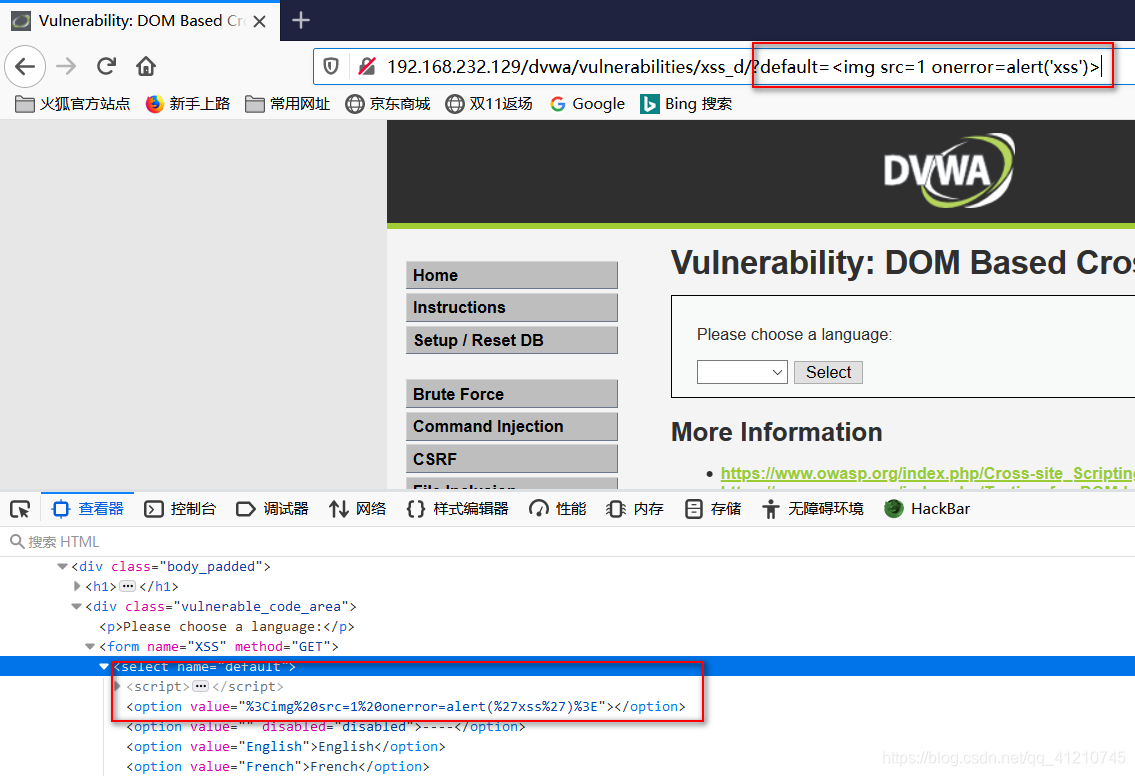1135x776 pixels.
Task: Click the Select button
Action: coord(828,372)
